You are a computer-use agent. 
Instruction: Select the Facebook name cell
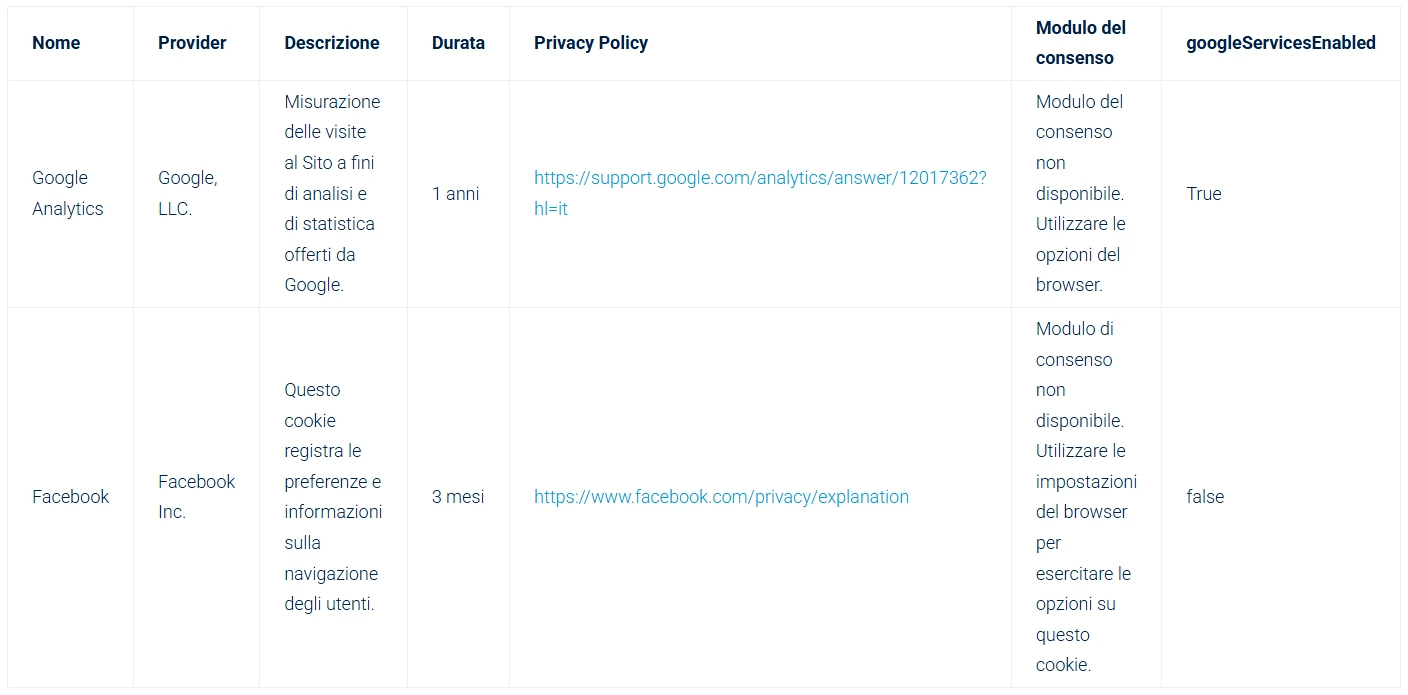tap(70, 497)
